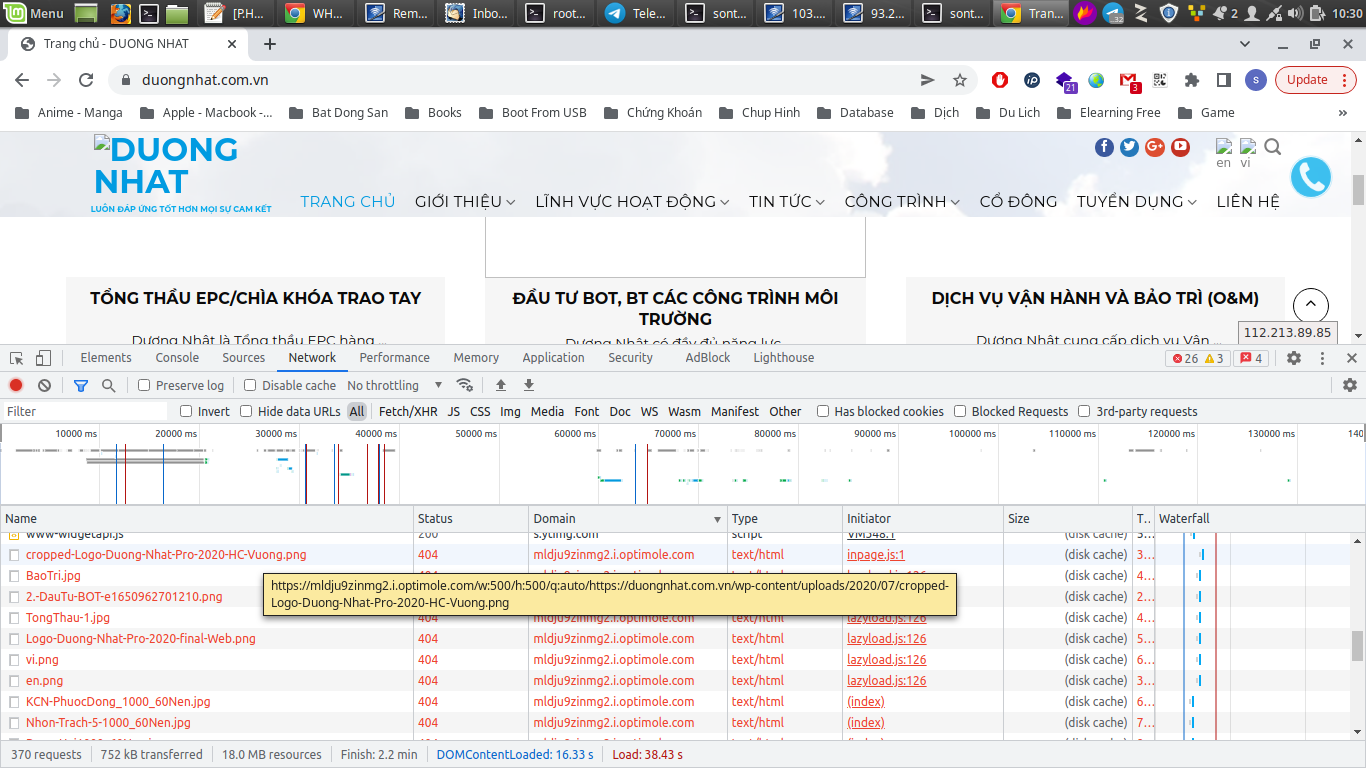
Task: Click the network Filter text field
Action: tap(85, 411)
